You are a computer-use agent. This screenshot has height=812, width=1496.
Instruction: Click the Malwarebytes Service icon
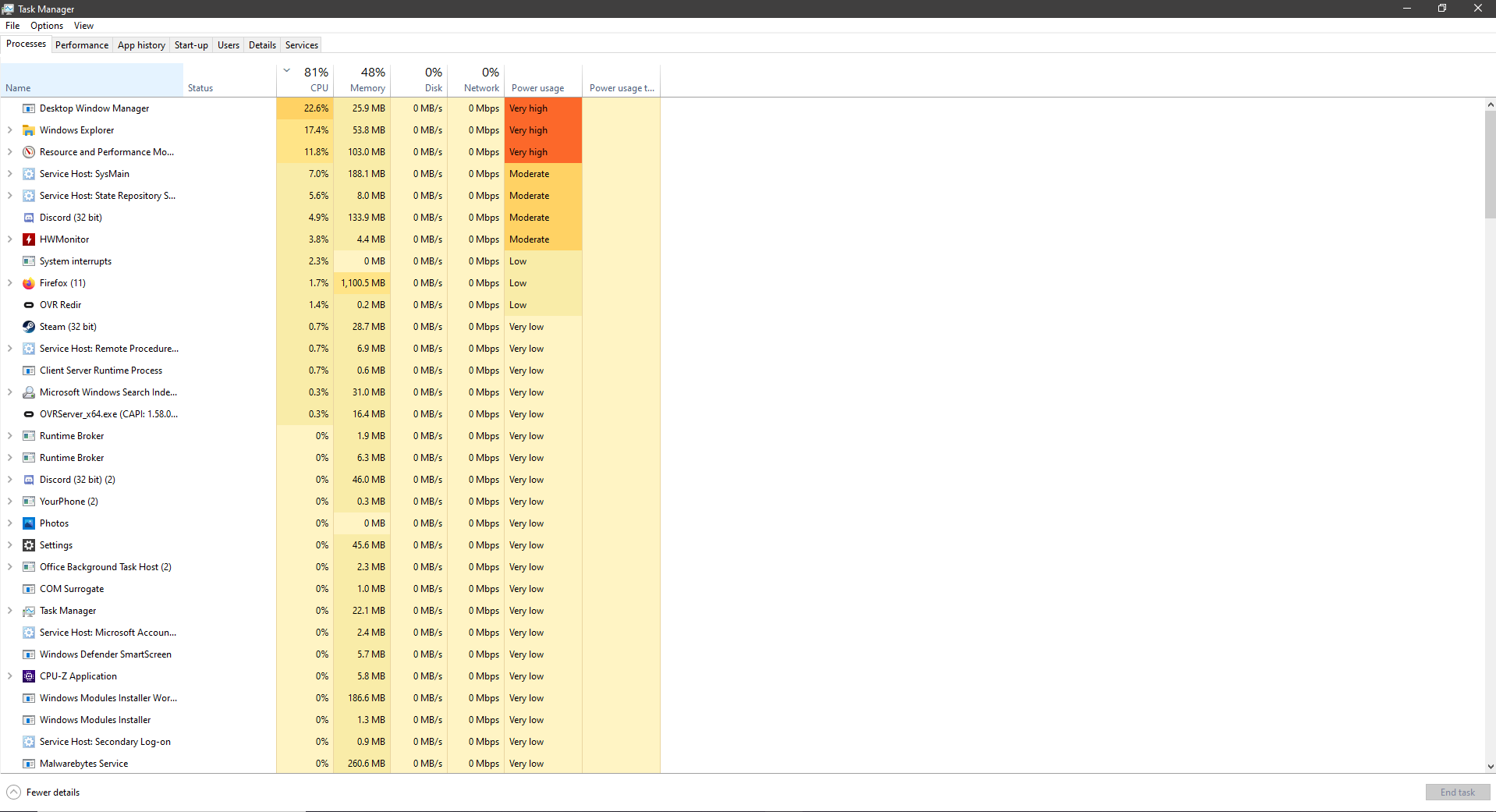tap(29, 764)
